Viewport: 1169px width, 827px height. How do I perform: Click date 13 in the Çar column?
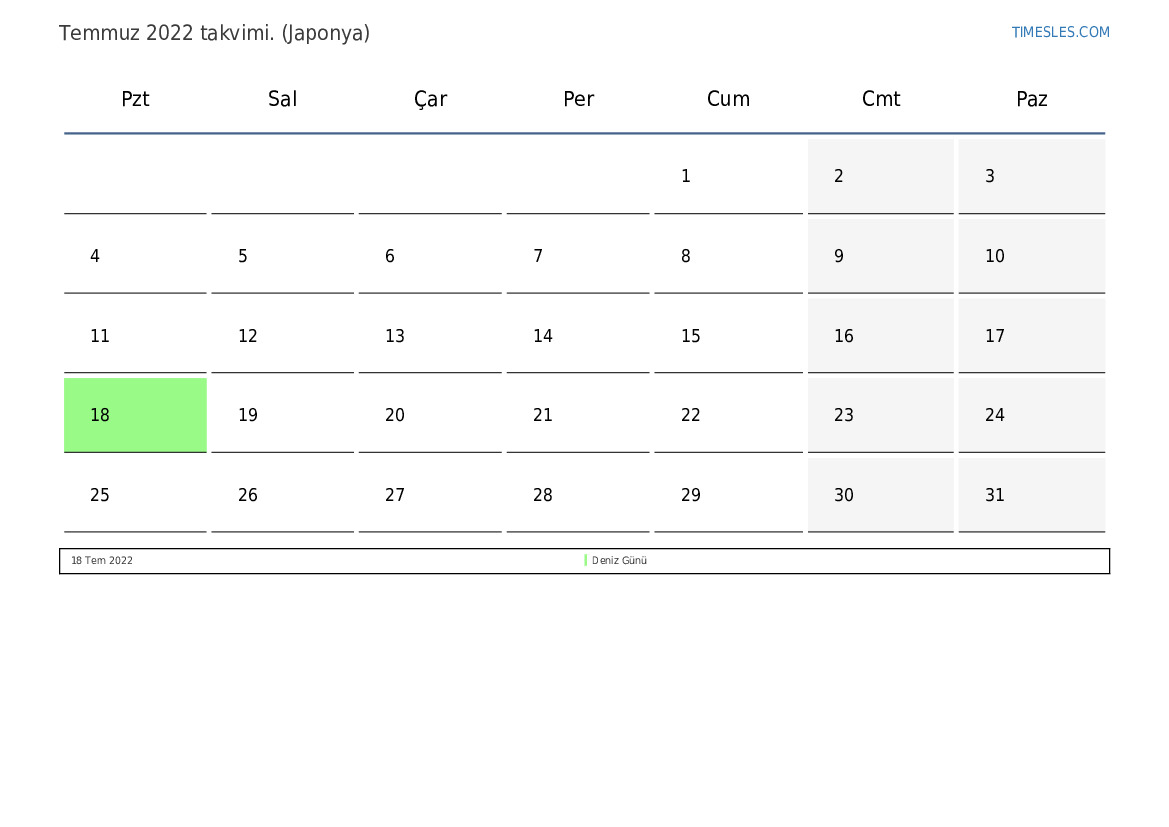430,336
